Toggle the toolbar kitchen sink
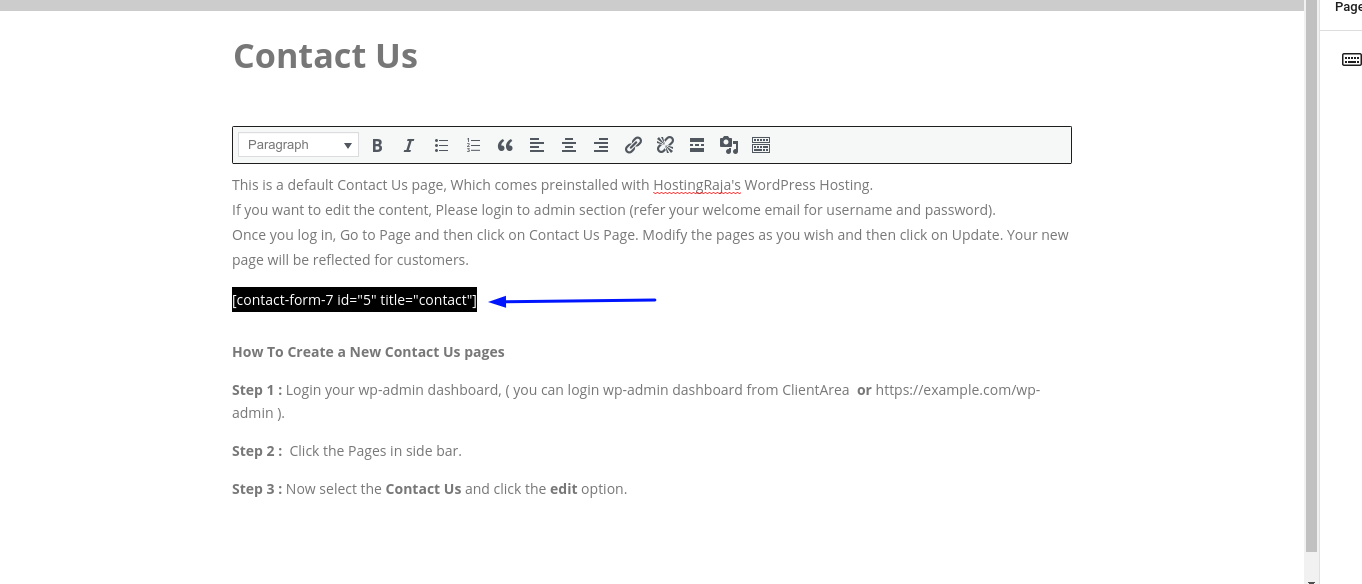This screenshot has width=1362, height=584. pos(761,146)
